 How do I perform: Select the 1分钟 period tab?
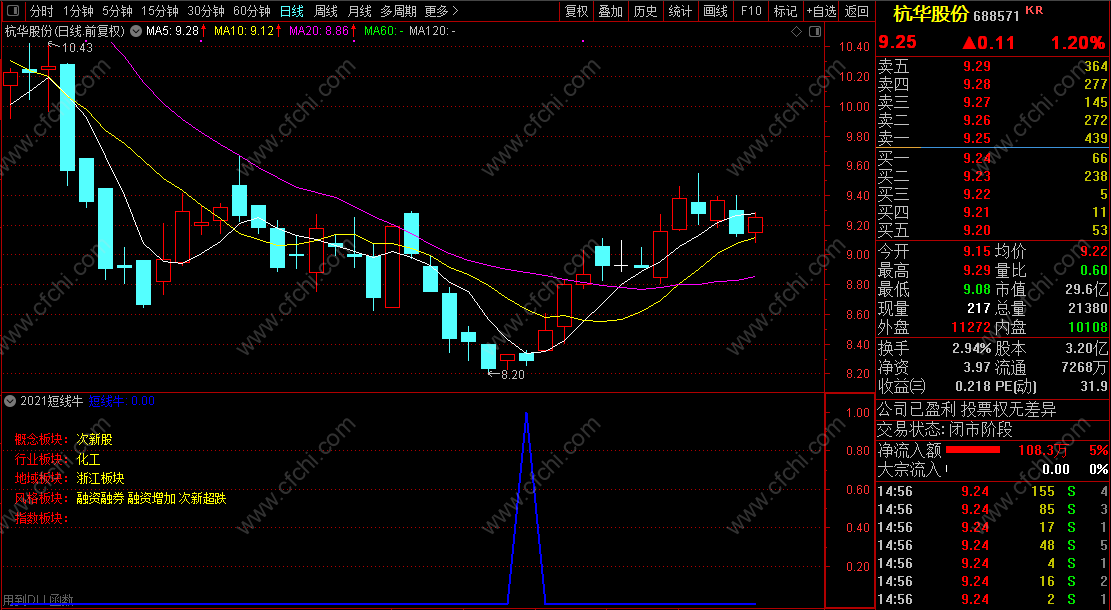pyautogui.click(x=78, y=11)
